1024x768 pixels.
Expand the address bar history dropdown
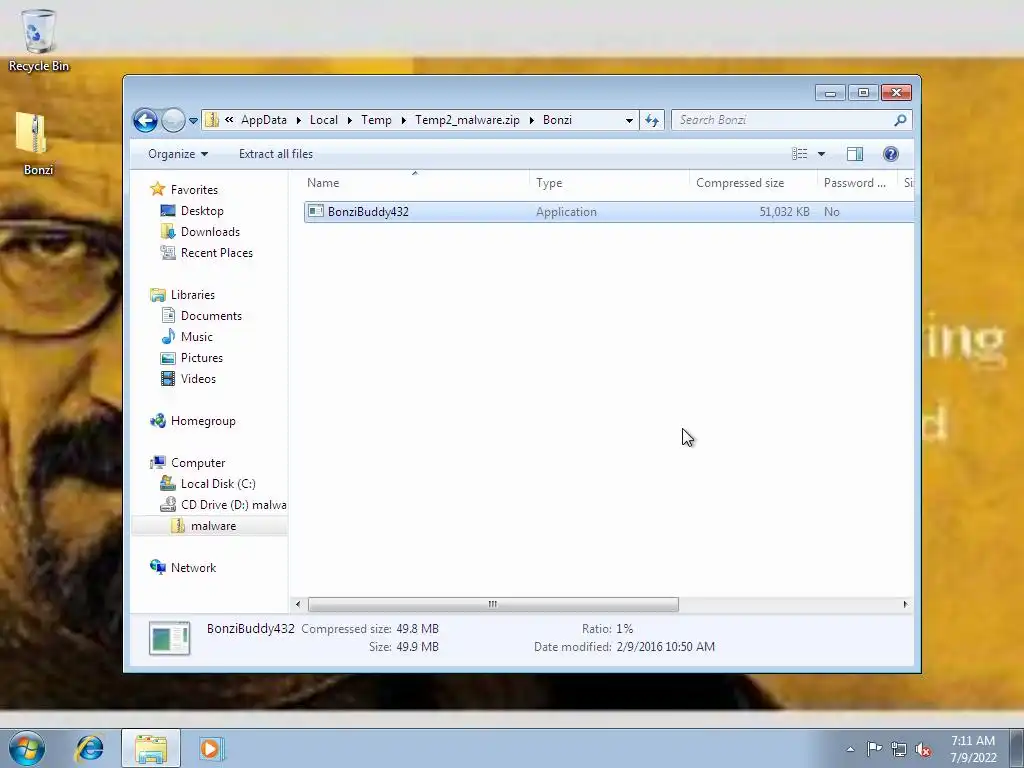(x=629, y=120)
